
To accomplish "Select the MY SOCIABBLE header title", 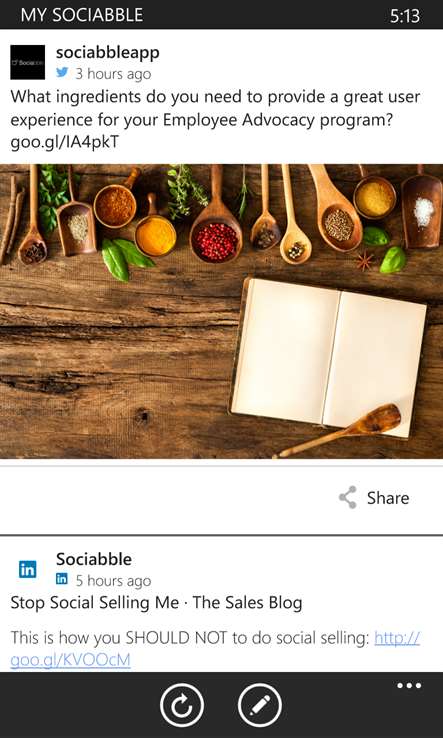I will [82, 15].
